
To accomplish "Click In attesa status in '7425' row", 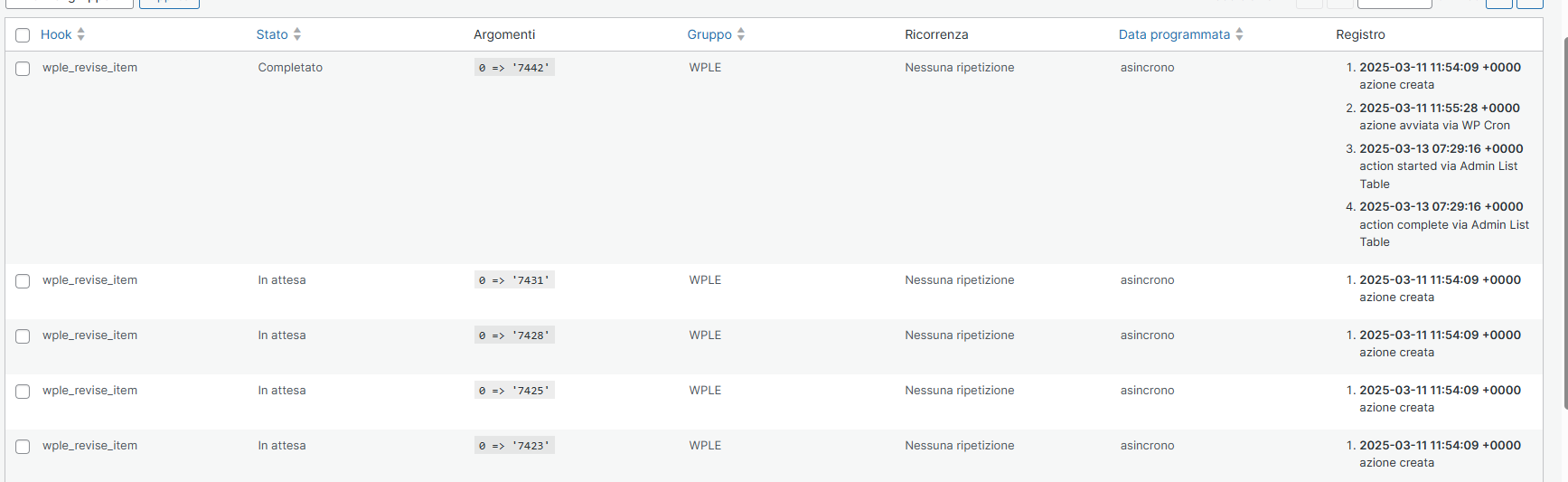I will 282,391.
